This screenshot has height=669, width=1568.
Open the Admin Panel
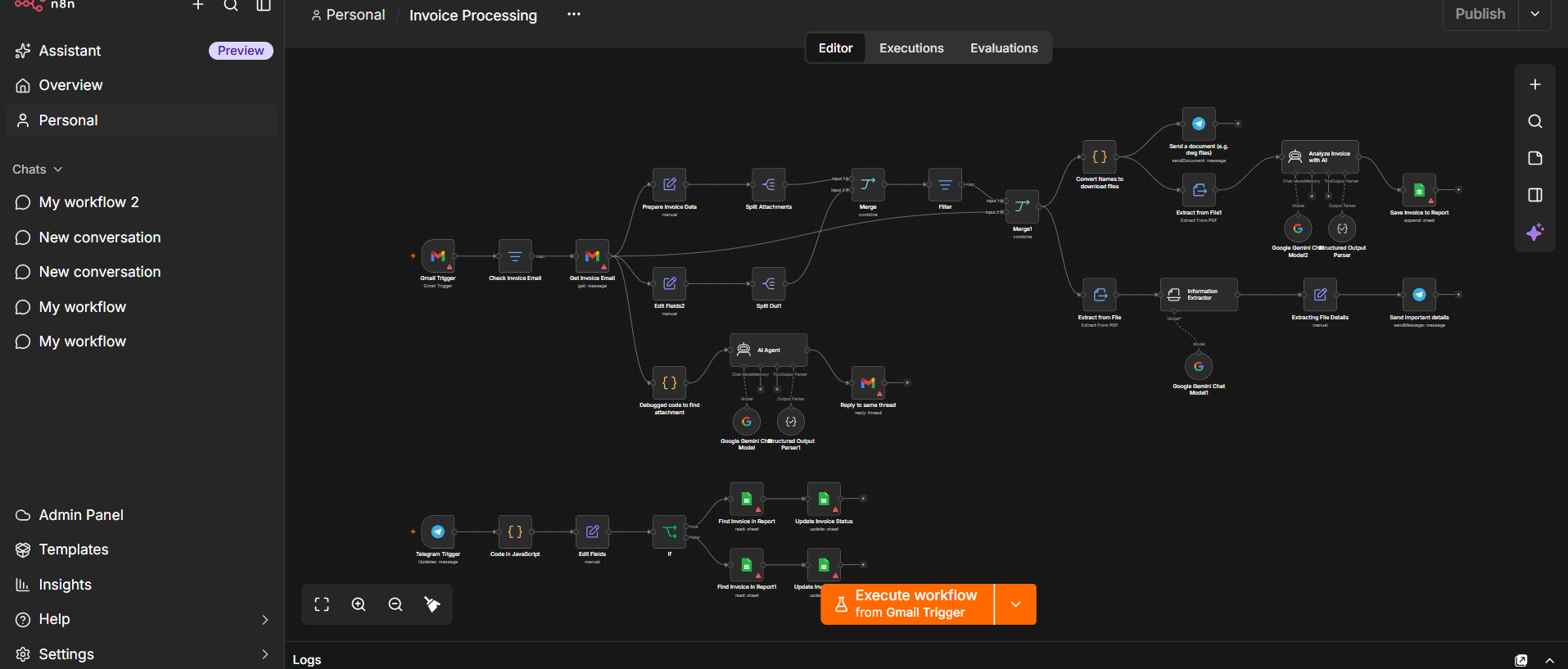(142, 515)
